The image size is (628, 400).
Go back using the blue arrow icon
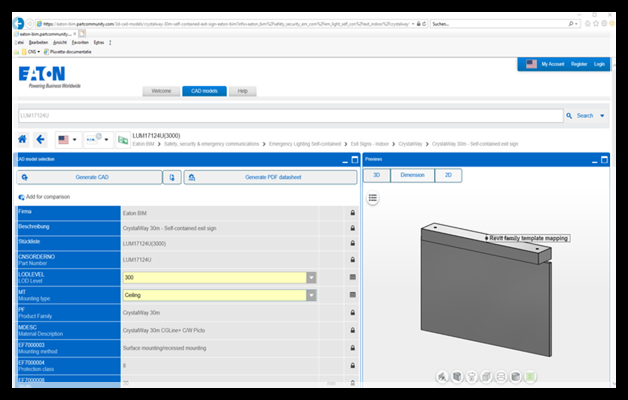41,139
